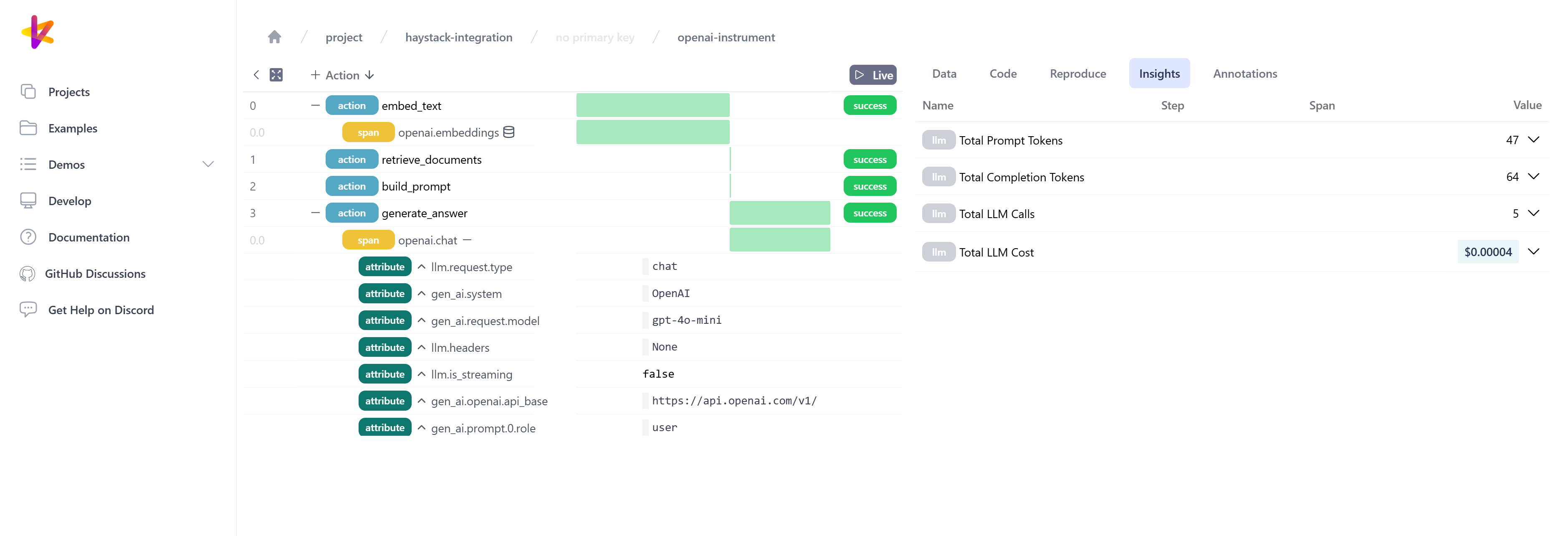Screen dimensions: 1568x536
Task: Click the back chevron above the trace list
Action: (x=255, y=74)
